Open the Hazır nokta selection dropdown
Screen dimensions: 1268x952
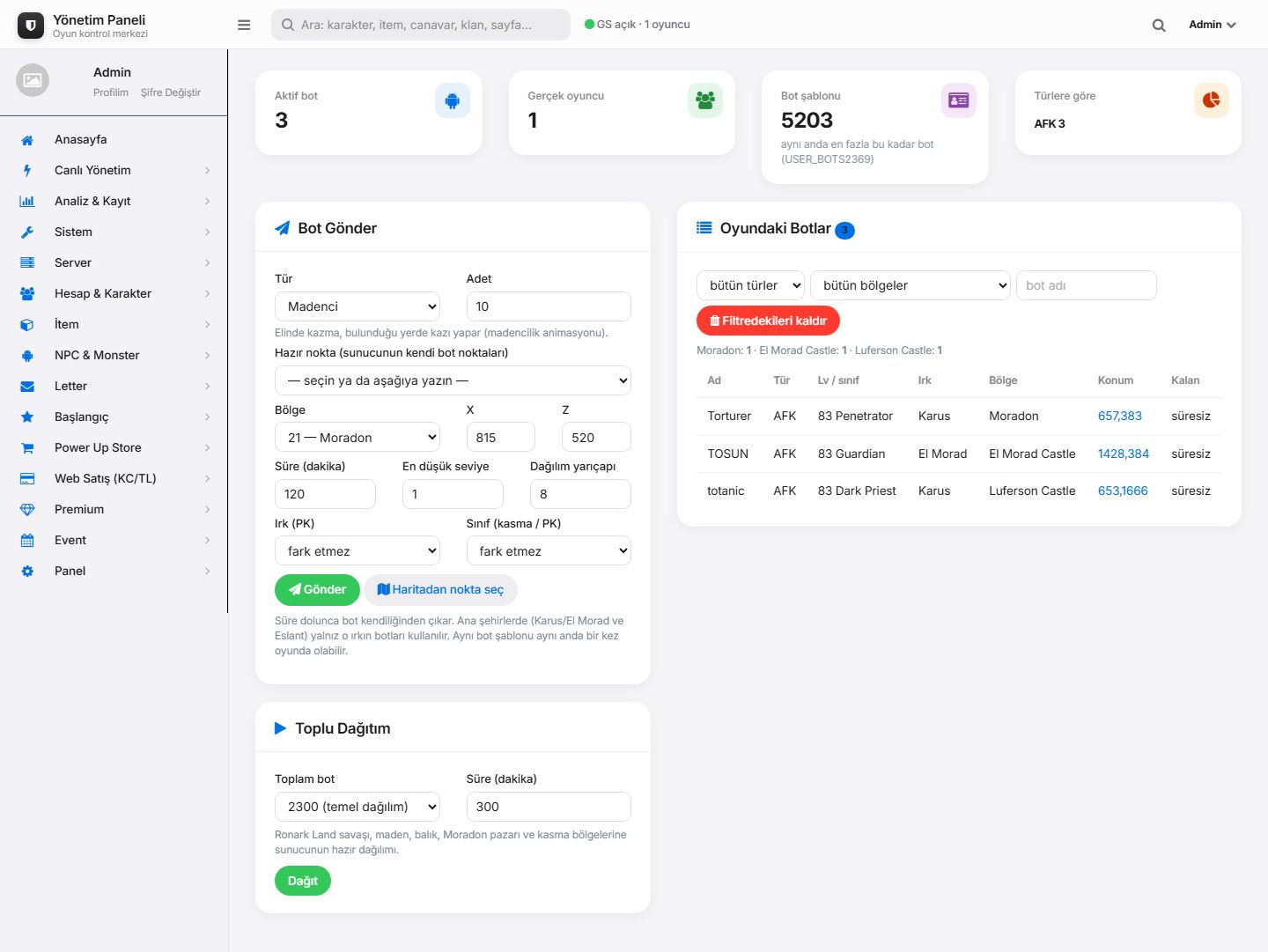click(x=453, y=380)
